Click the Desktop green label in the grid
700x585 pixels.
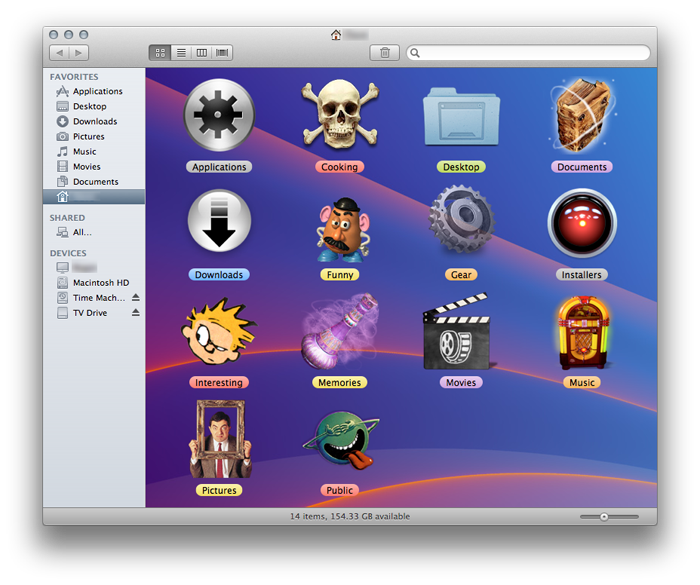pyautogui.click(x=461, y=167)
